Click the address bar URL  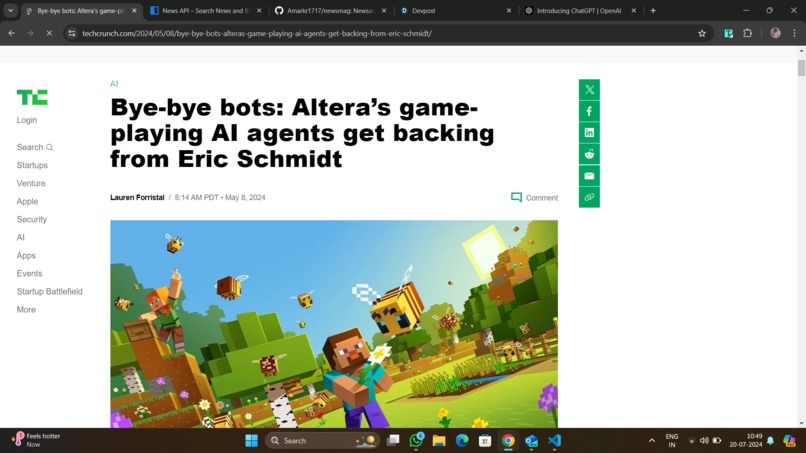257,33
